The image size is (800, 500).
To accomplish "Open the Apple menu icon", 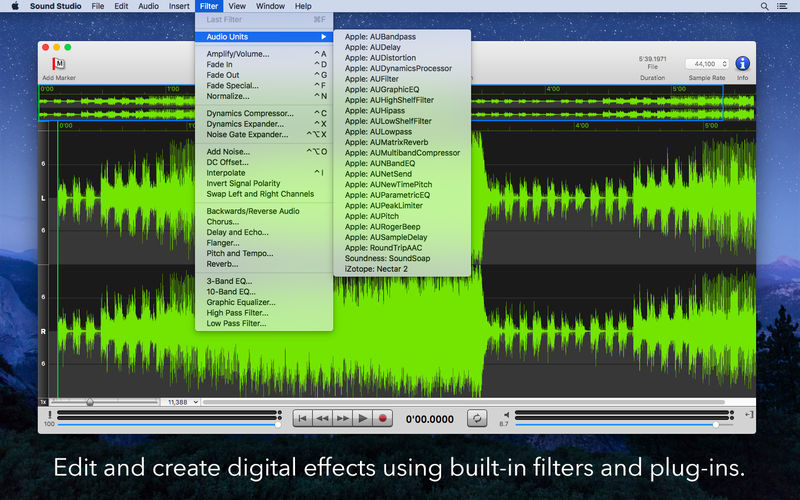I will click(x=15, y=6).
